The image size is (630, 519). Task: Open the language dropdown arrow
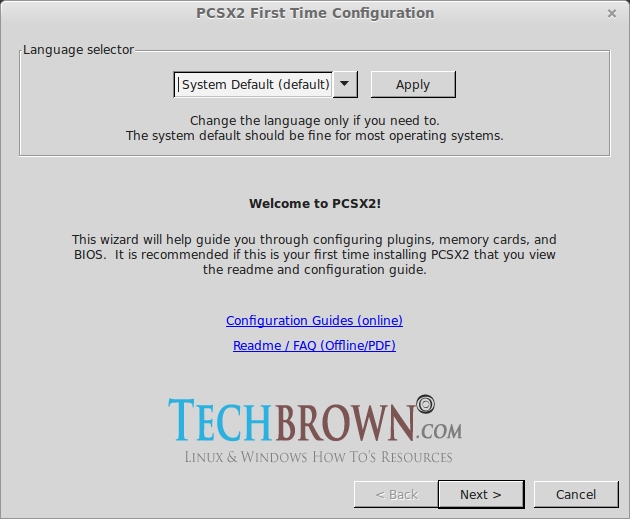[x=345, y=85]
